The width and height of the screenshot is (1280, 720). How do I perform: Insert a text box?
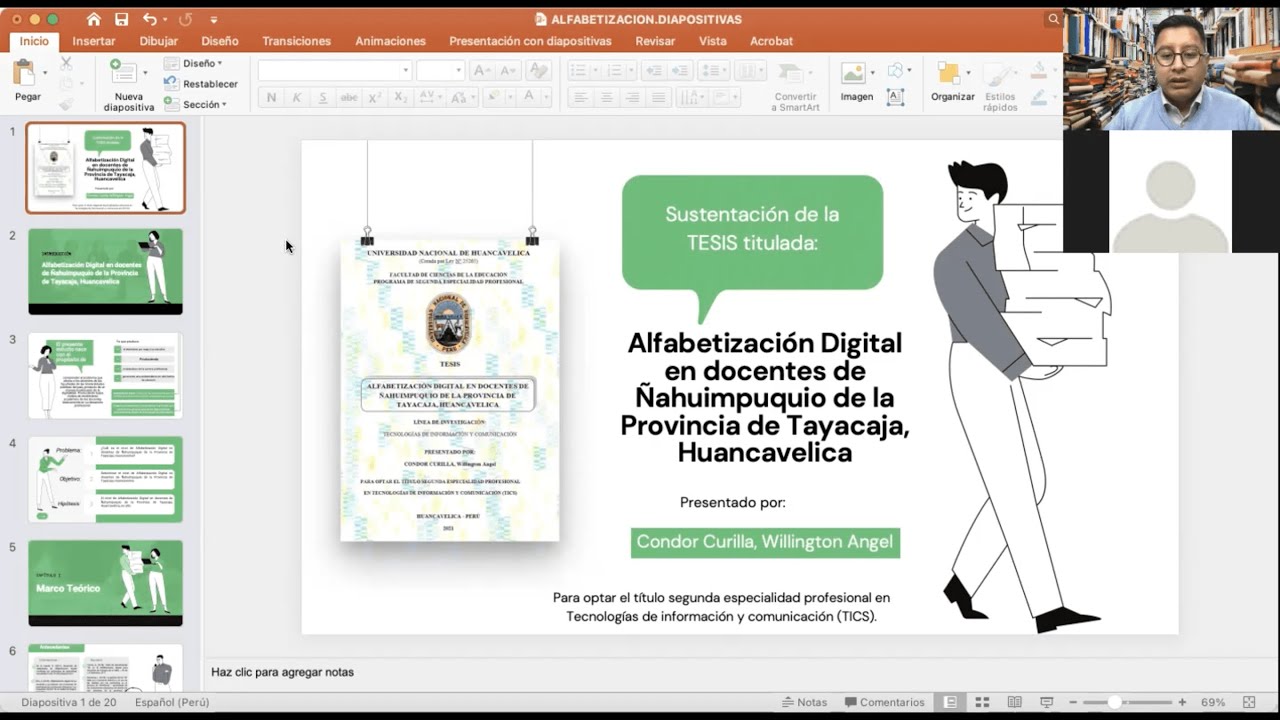(x=895, y=97)
